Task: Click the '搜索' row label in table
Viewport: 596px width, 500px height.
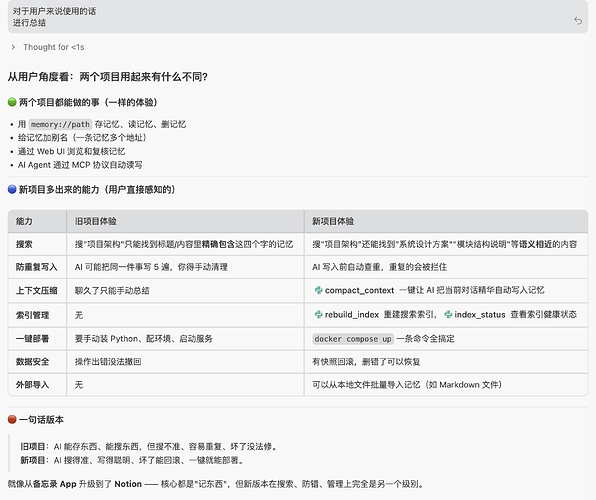Action: click(x=24, y=244)
